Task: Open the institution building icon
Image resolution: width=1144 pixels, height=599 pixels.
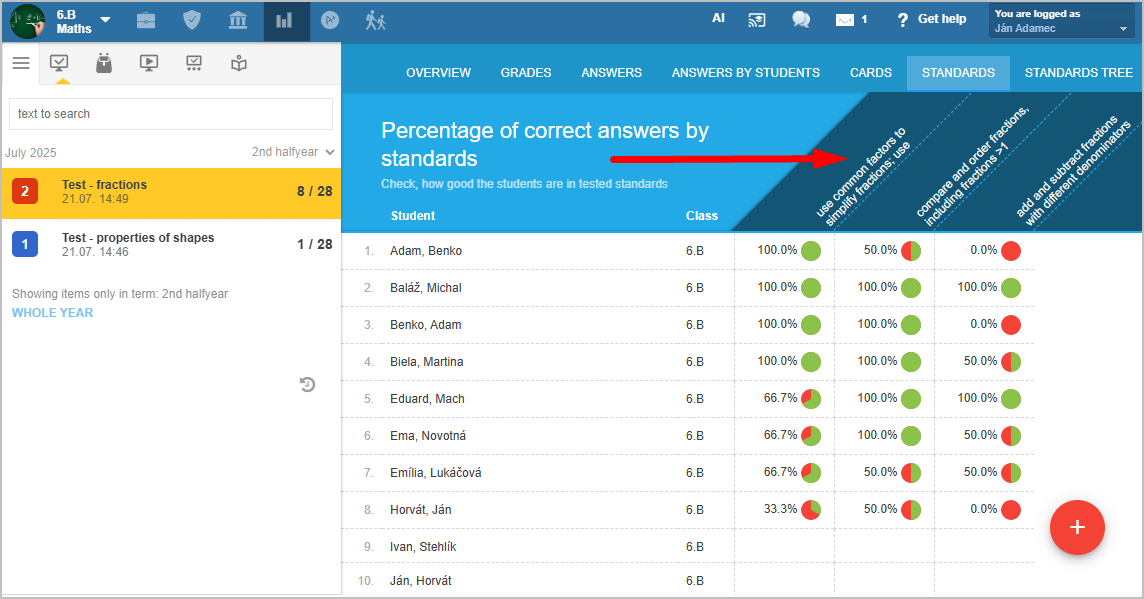Action: click(x=238, y=20)
